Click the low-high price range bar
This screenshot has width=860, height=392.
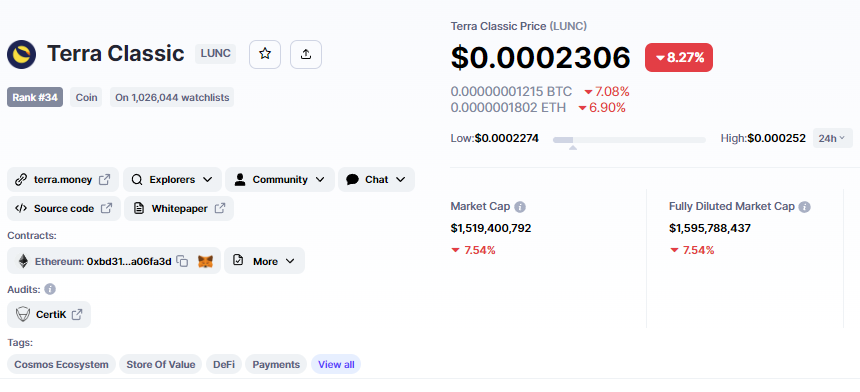[629, 140]
